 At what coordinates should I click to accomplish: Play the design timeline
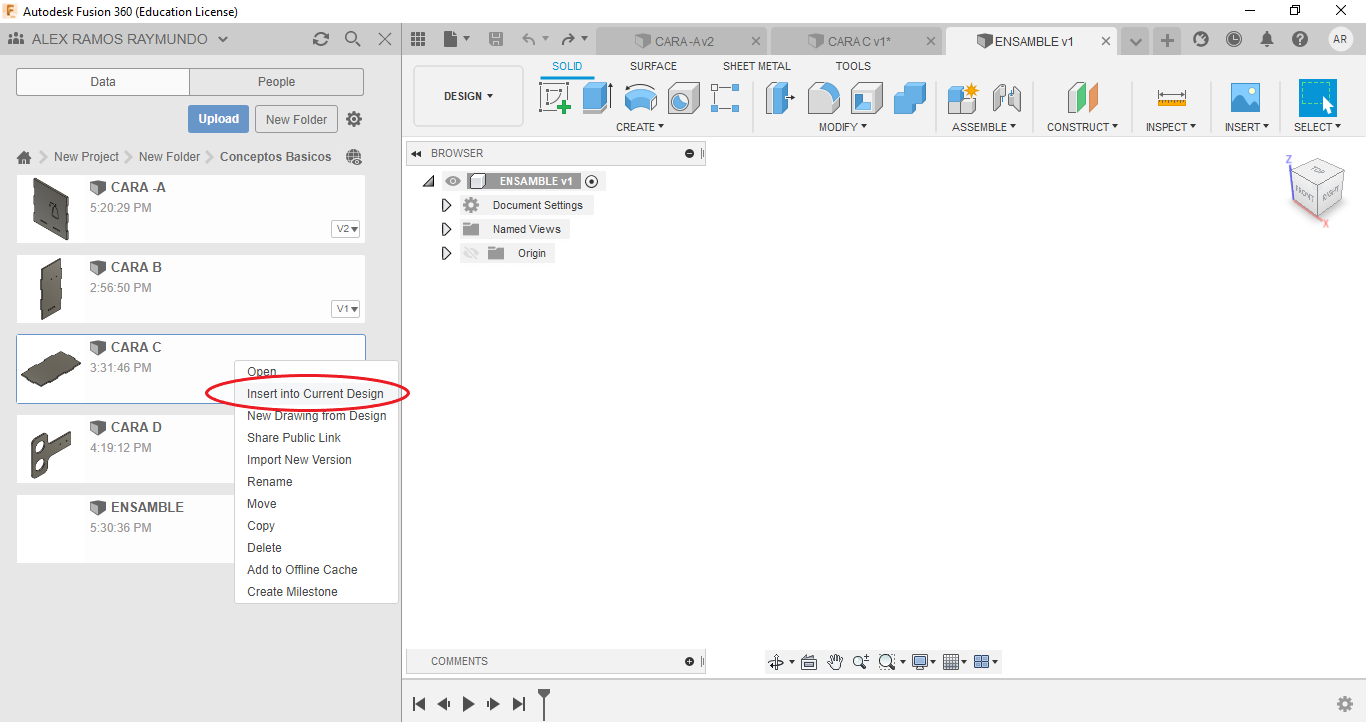click(468, 704)
